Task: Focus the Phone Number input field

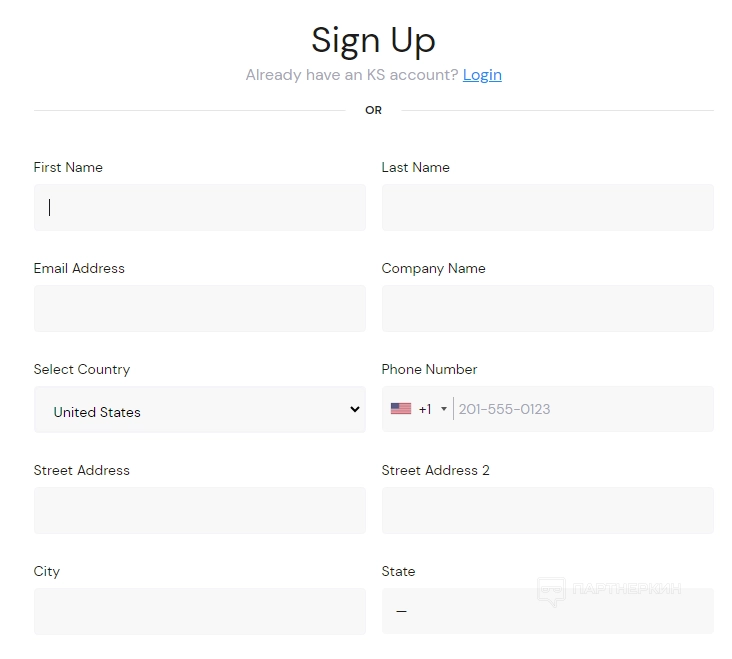Action: click(x=580, y=409)
